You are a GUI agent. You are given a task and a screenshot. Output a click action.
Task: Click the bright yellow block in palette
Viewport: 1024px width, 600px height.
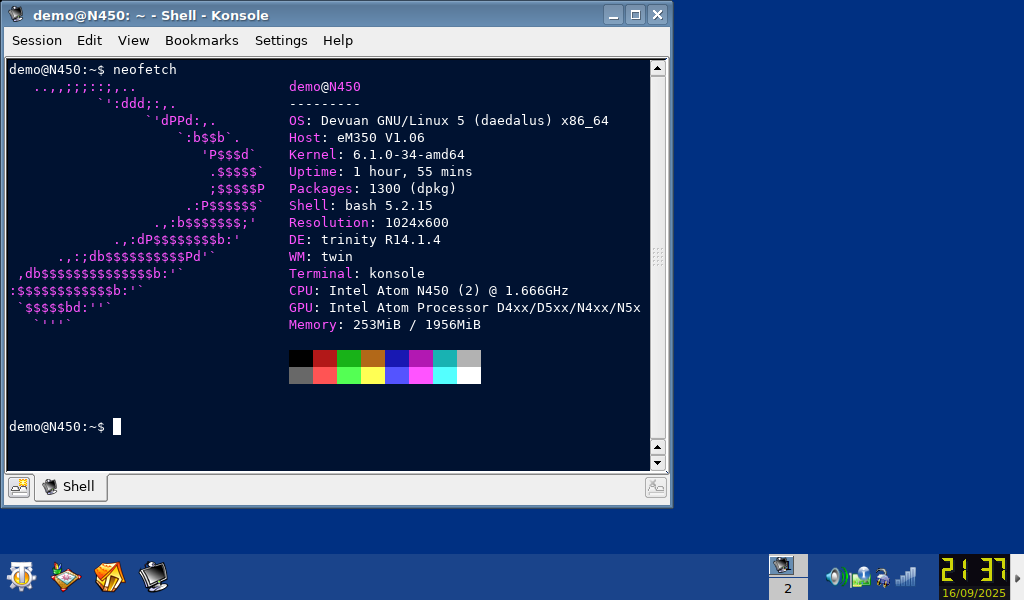[x=373, y=375]
